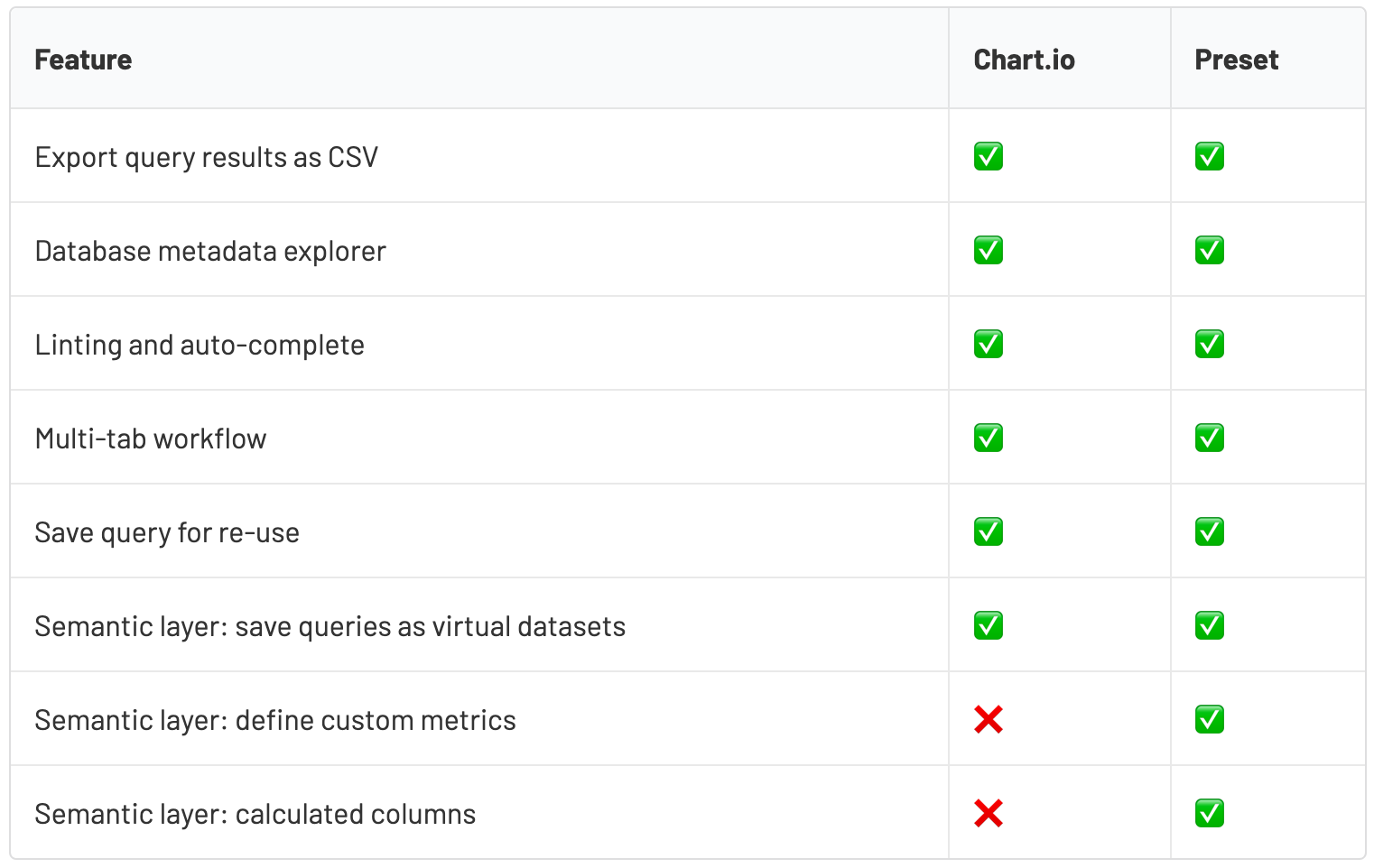The width and height of the screenshot is (1374, 868).
Task: Click the 'Linting and auto-complete' row label
Action: pos(200,345)
